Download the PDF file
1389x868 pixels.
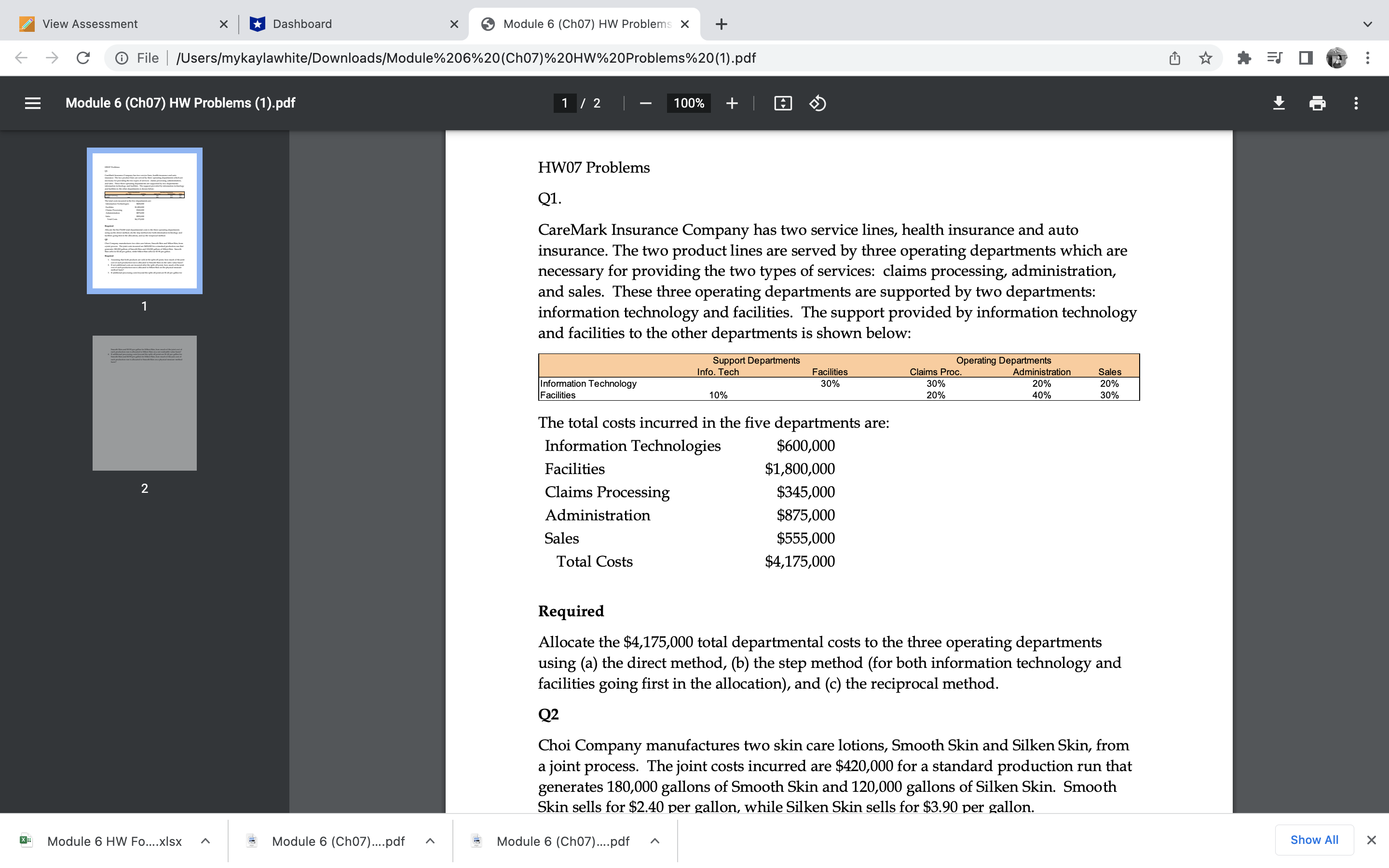point(1279,103)
